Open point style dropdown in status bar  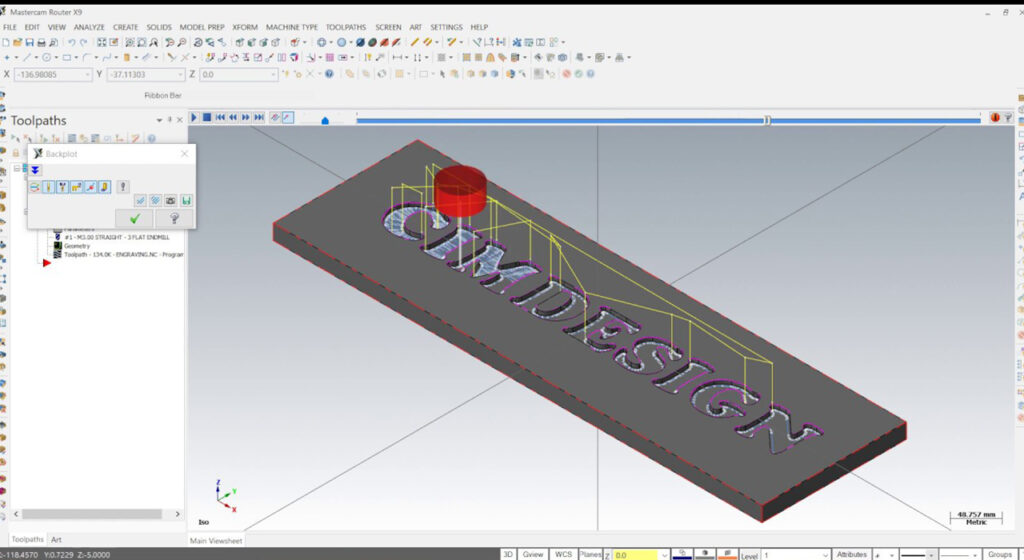(891, 555)
